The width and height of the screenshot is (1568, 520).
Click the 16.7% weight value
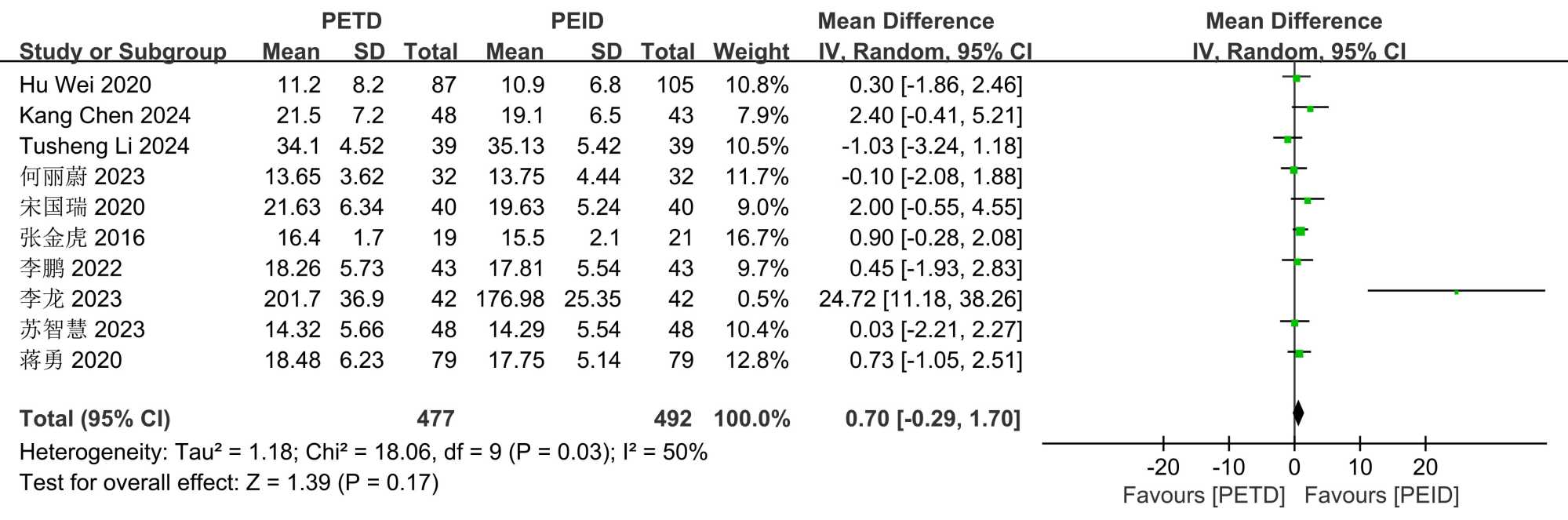pyautogui.click(x=757, y=238)
